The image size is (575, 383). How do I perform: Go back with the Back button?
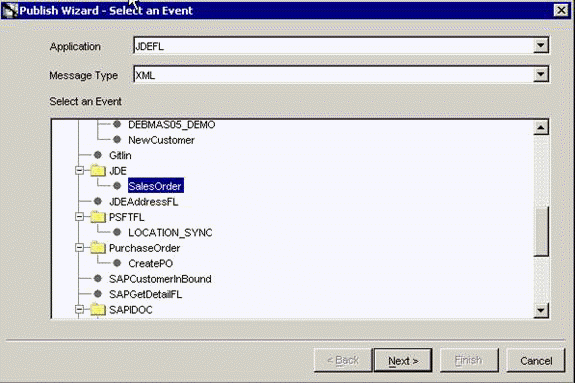343,360
